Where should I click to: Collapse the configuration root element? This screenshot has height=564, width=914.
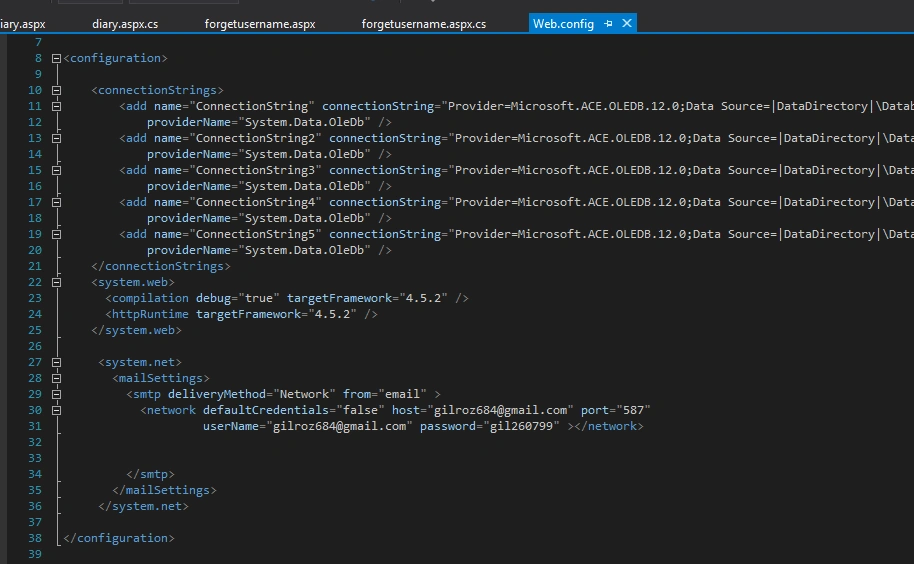click(x=57, y=58)
